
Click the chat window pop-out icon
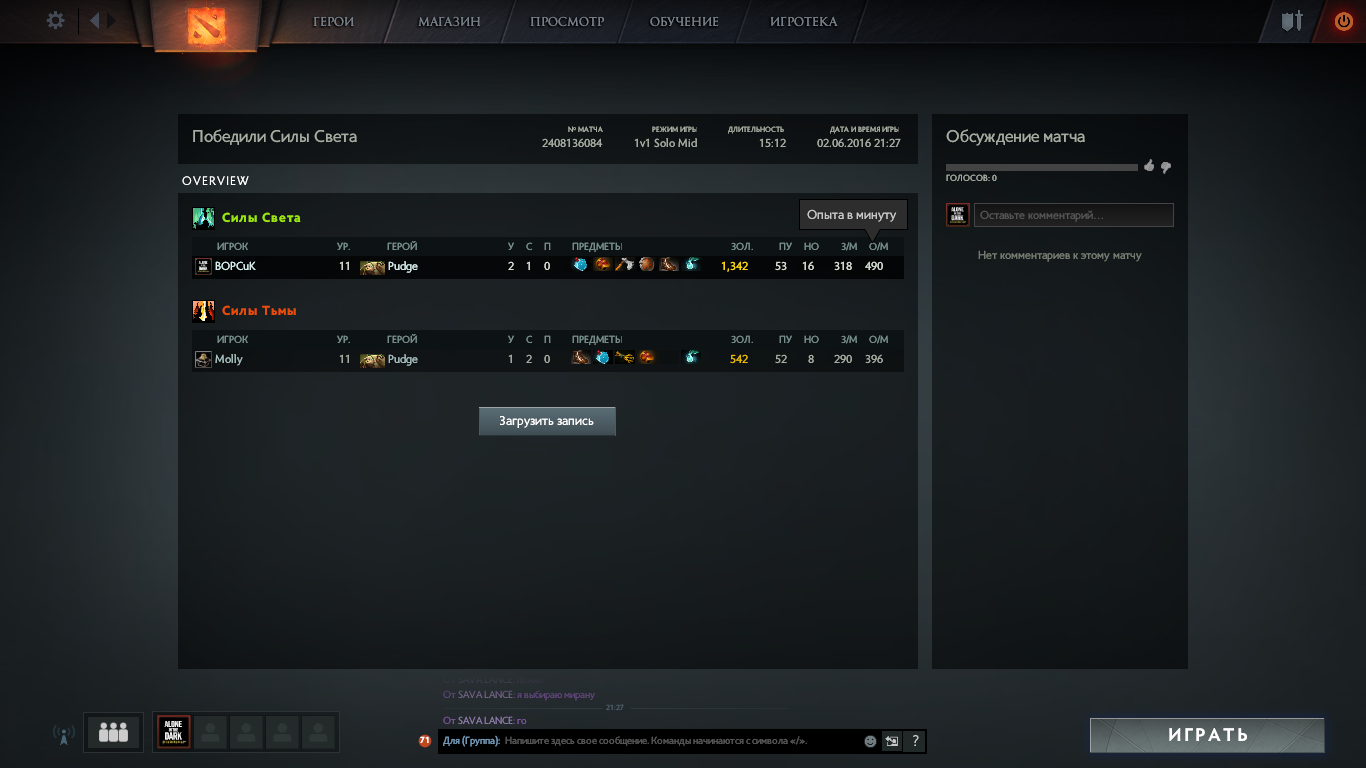click(x=892, y=741)
